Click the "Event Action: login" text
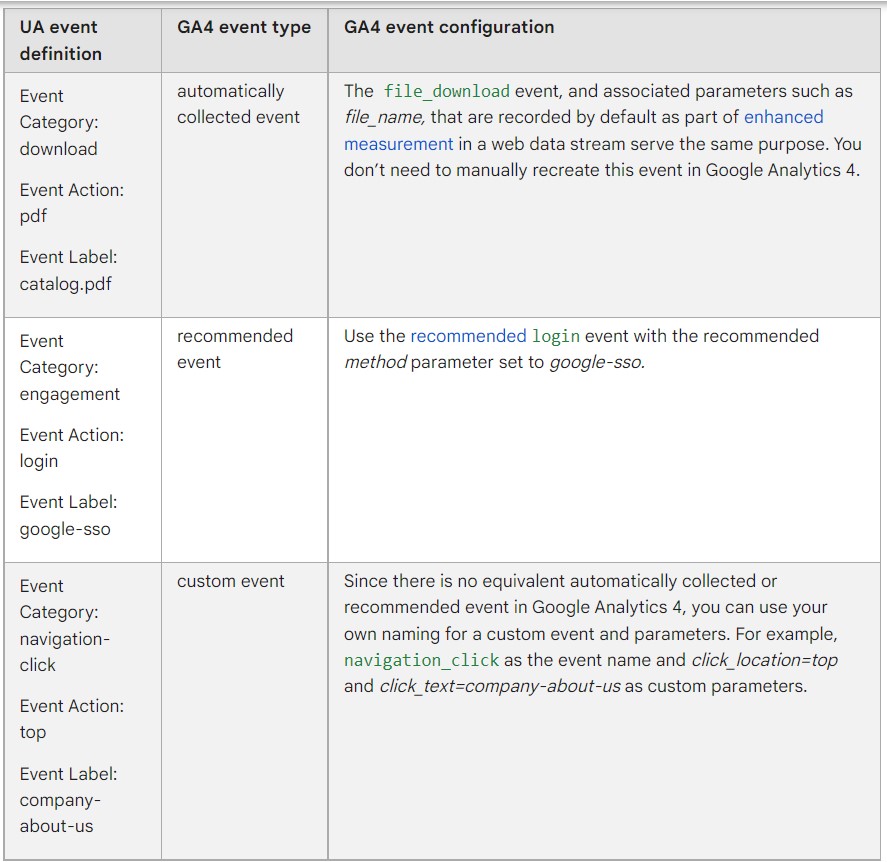This screenshot has height=862, width=887. click(72, 448)
